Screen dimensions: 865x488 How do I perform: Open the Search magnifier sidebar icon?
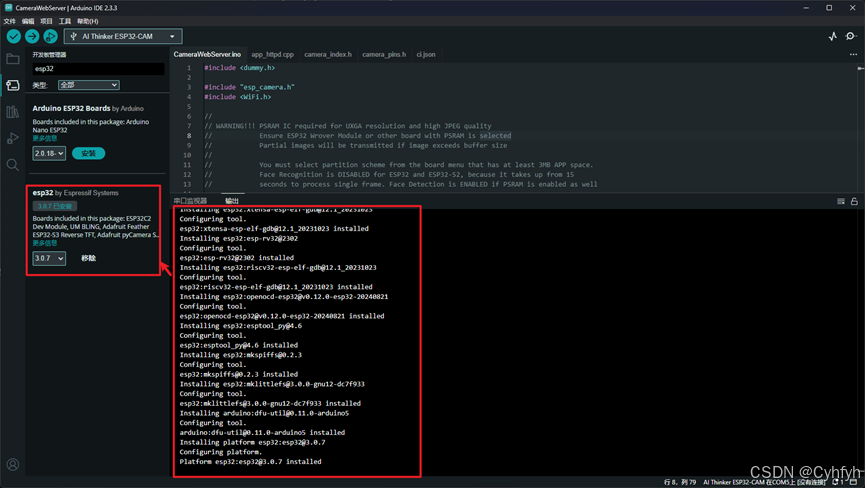click(13, 165)
